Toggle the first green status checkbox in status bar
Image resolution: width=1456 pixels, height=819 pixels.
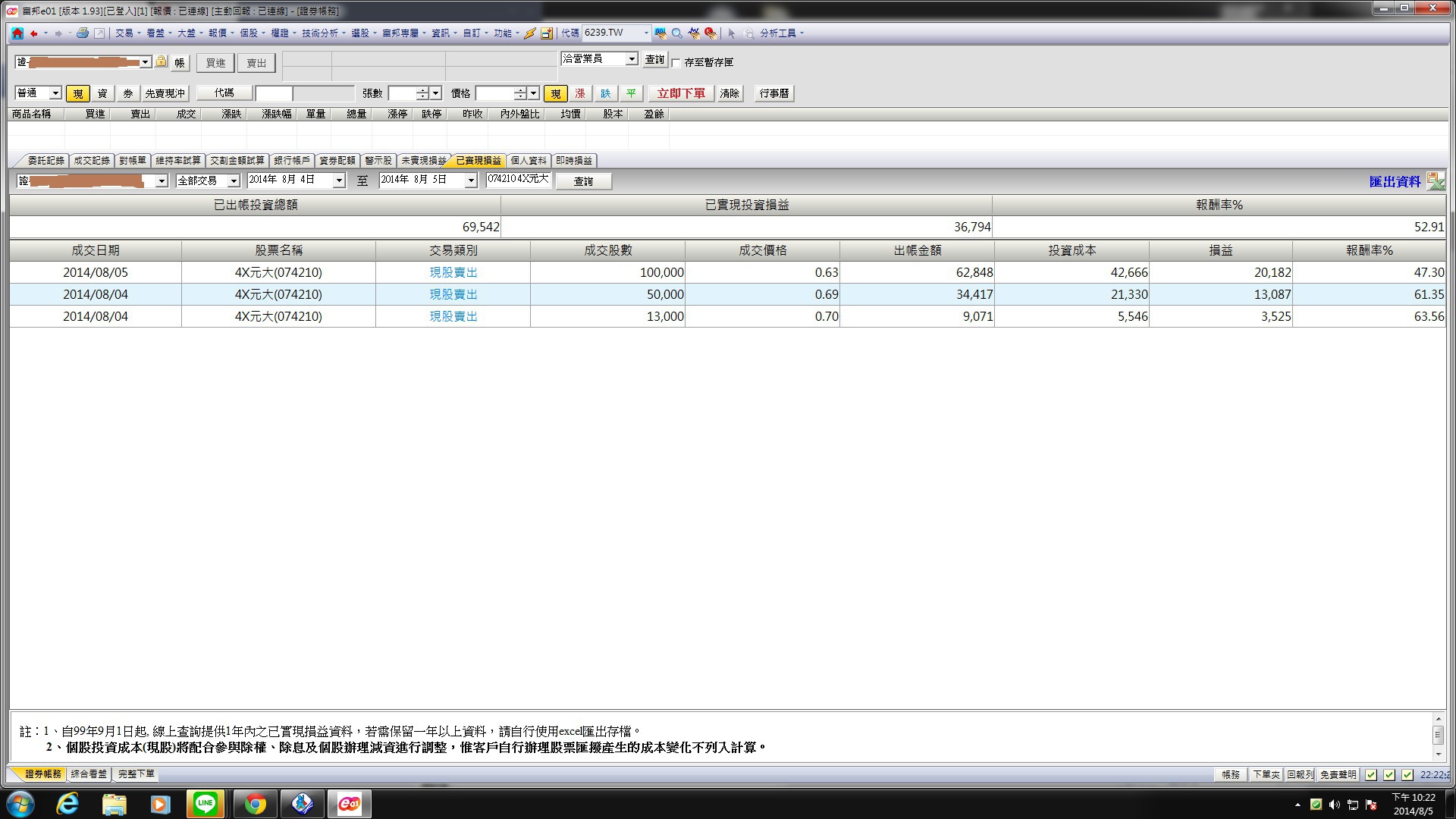click(x=1371, y=774)
